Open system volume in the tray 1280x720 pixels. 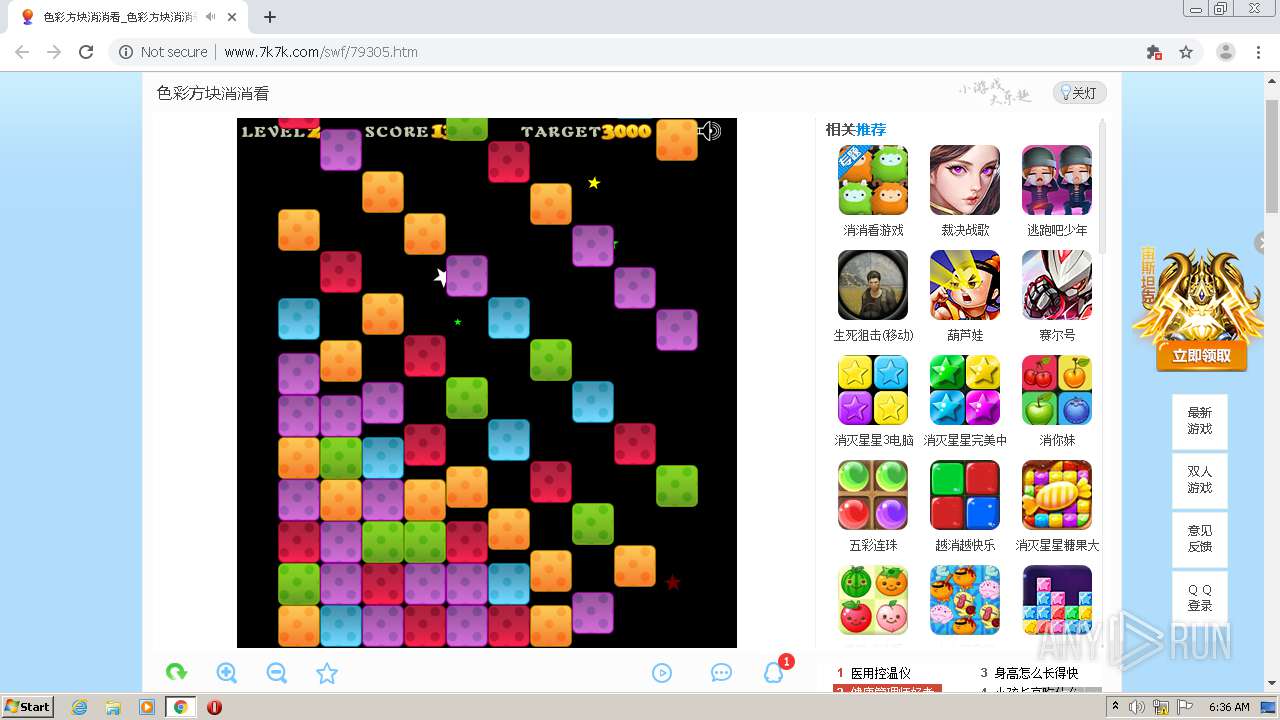point(1136,707)
